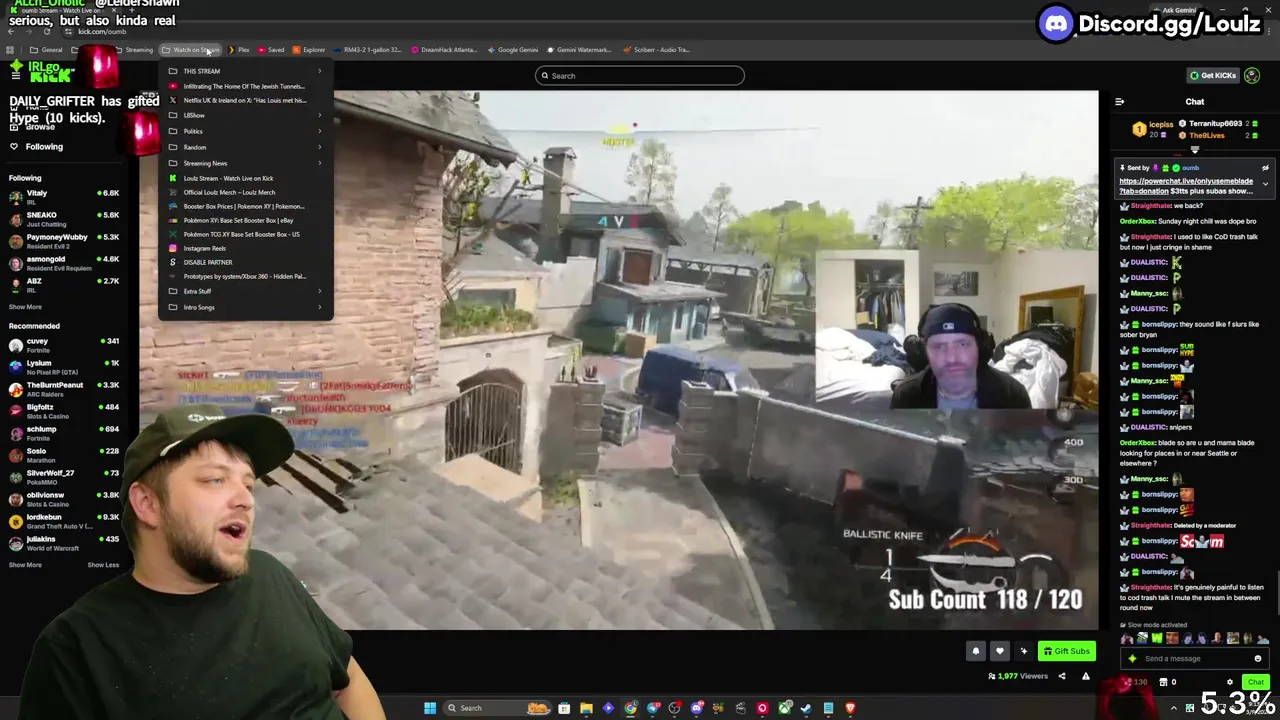
Task: Open PaymoneyWubby's channel in Following list
Action: tap(63, 241)
